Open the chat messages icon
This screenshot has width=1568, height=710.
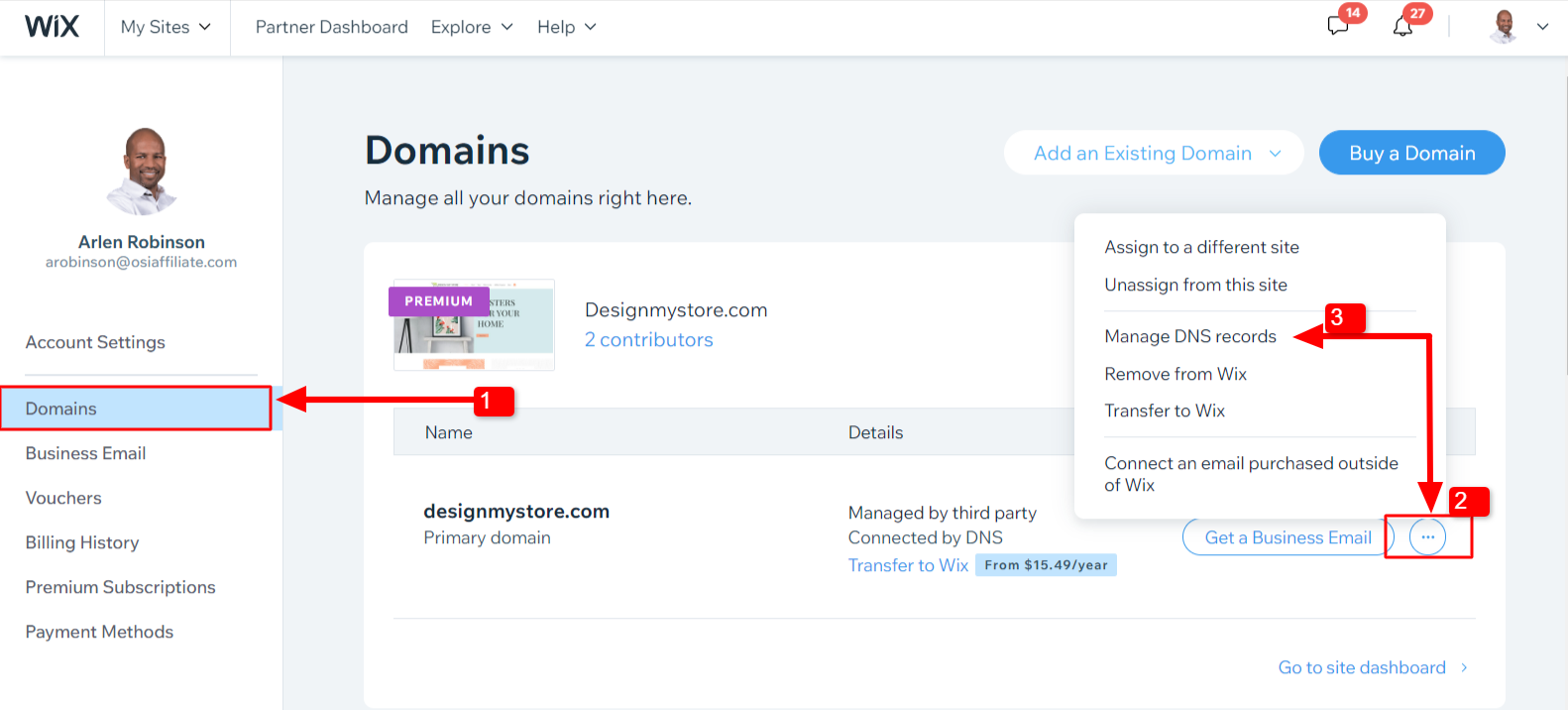pyautogui.click(x=1338, y=26)
